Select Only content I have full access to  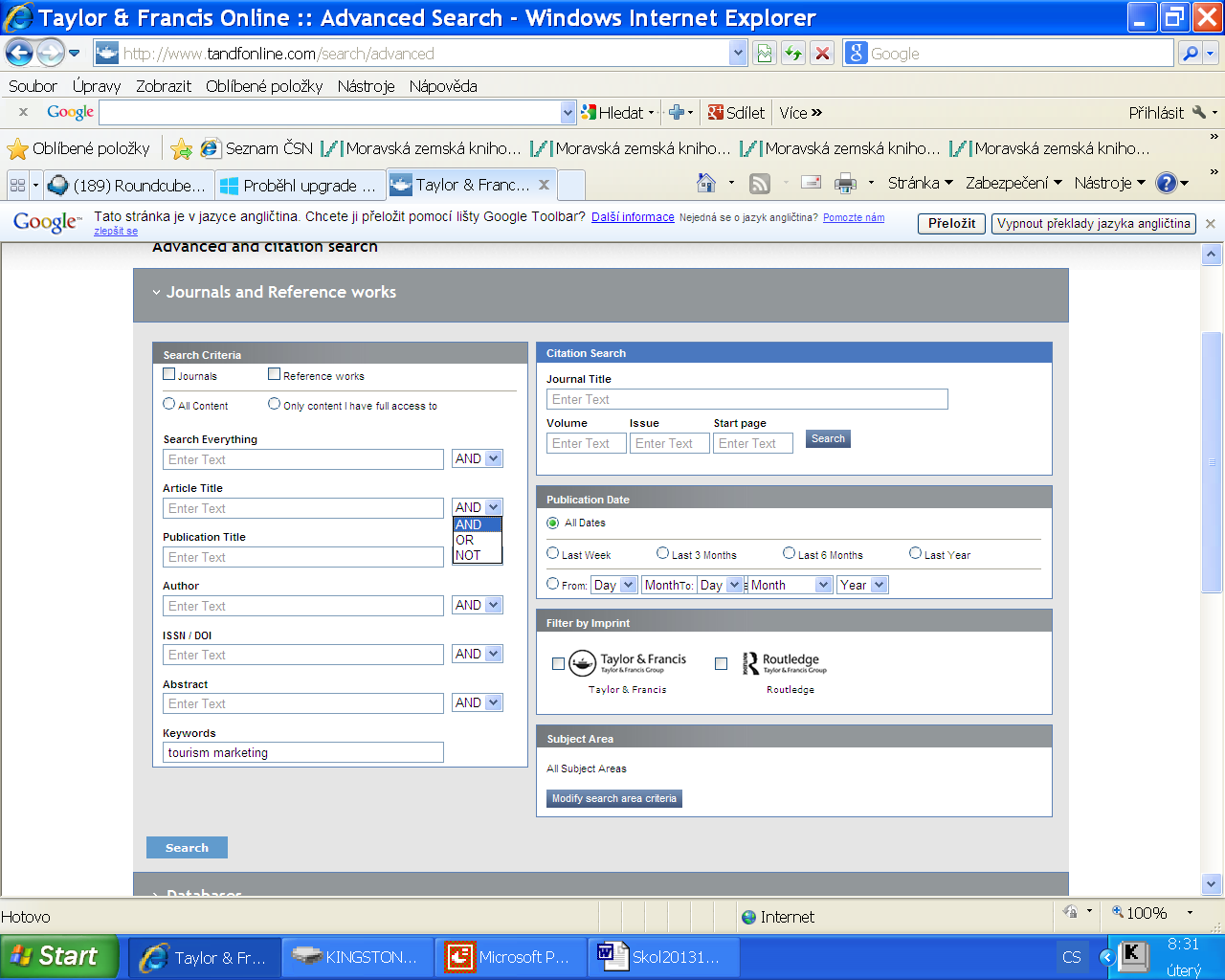pos(275,404)
